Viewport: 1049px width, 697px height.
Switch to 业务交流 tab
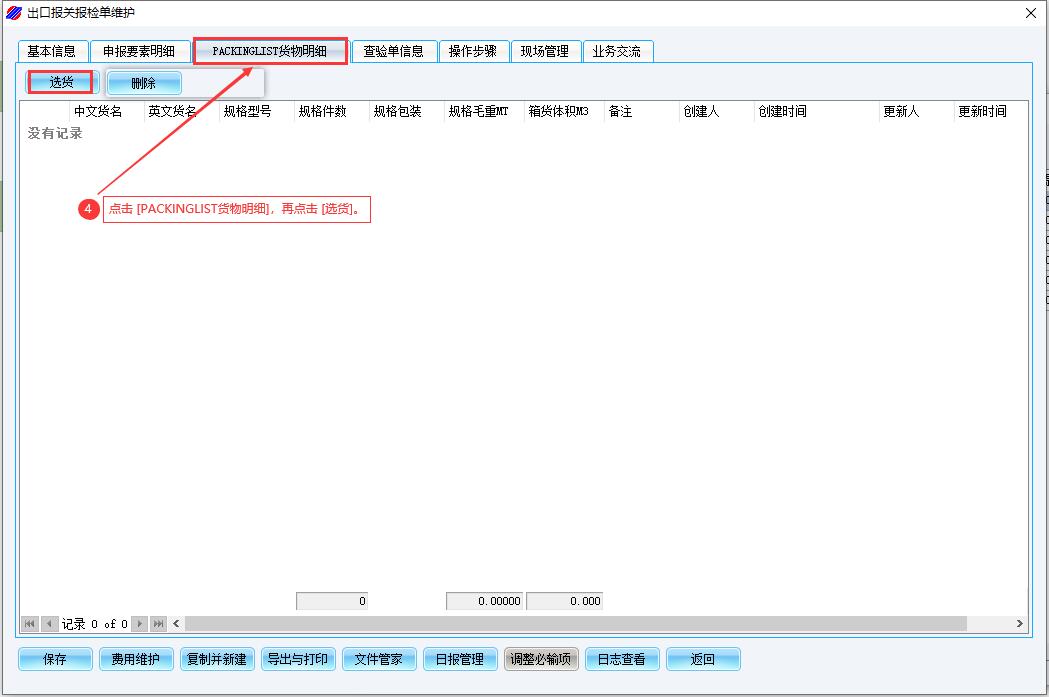[x=617, y=51]
